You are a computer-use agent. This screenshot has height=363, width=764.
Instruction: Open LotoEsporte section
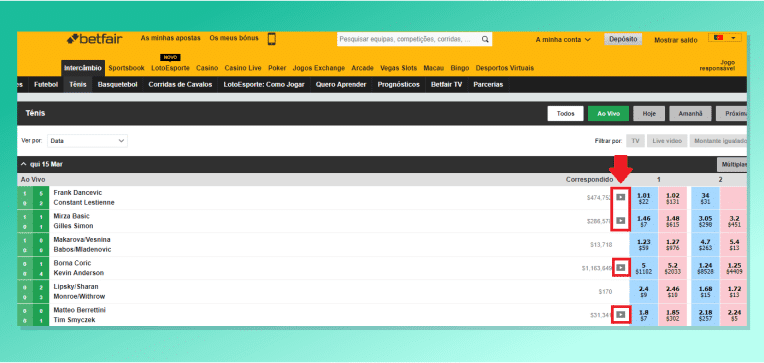click(x=170, y=68)
